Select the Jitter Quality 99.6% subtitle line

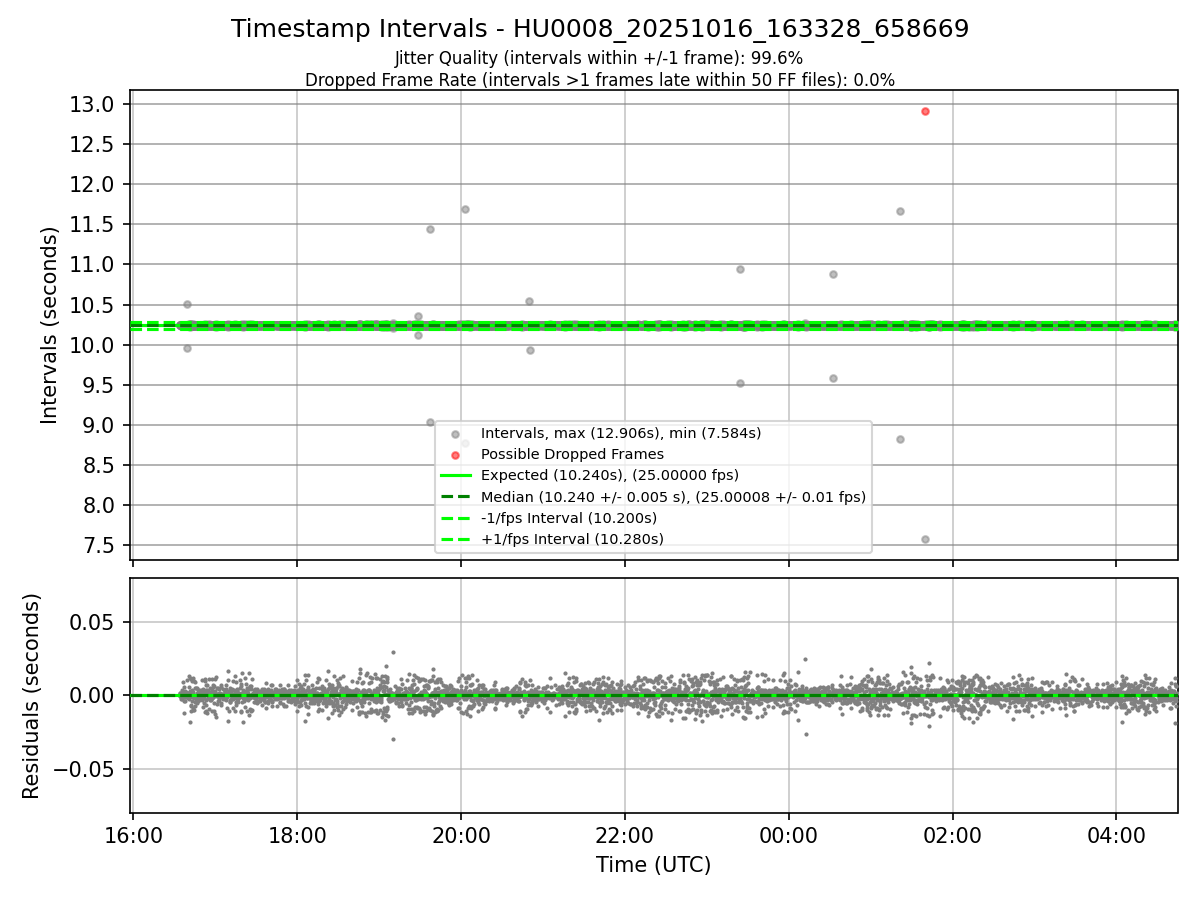click(x=599, y=59)
